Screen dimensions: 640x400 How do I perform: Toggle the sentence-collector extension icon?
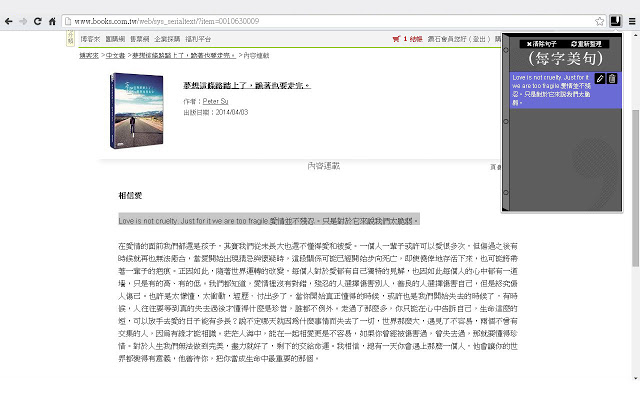pos(616,21)
